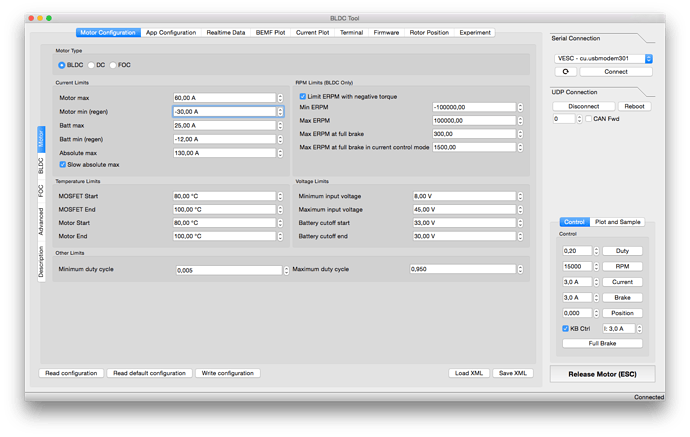Click the serial port refresh icon

568,72
